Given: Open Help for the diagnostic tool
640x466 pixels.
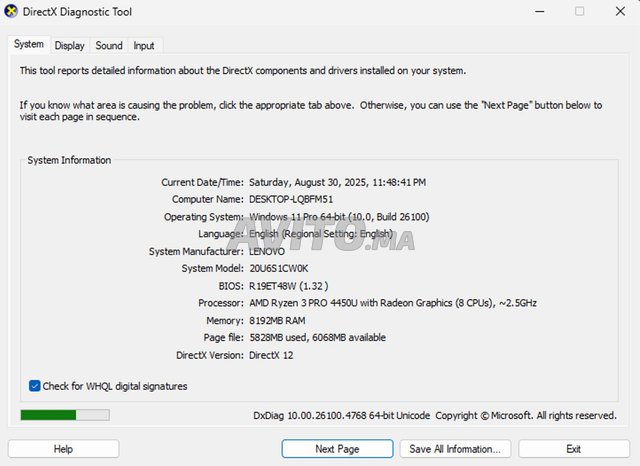Looking at the screenshot, I should (x=63, y=449).
